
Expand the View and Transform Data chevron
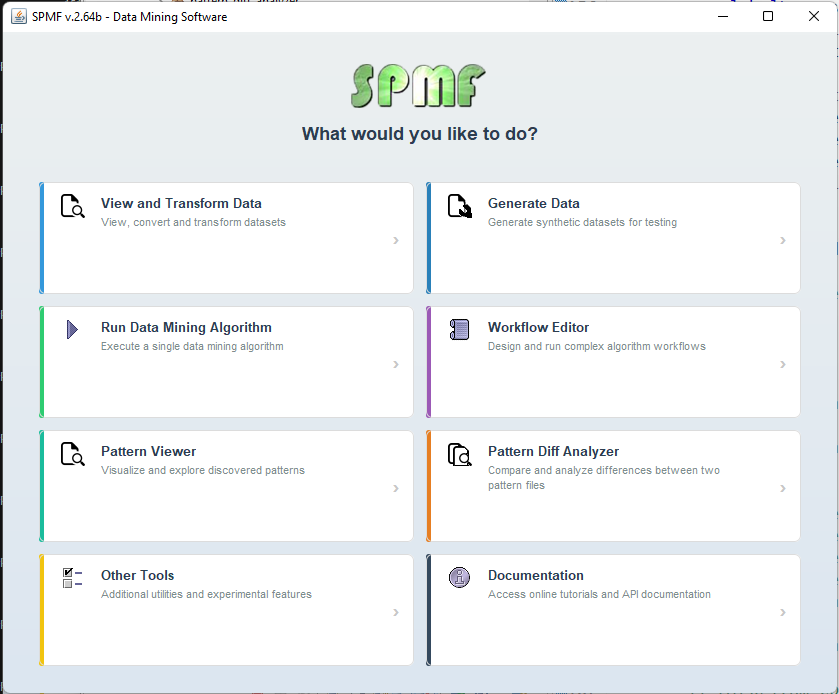tap(396, 241)
